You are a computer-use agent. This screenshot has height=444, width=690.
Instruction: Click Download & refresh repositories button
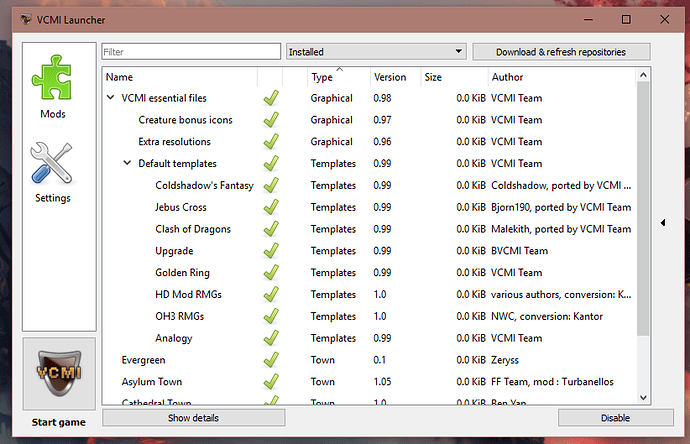561,52
